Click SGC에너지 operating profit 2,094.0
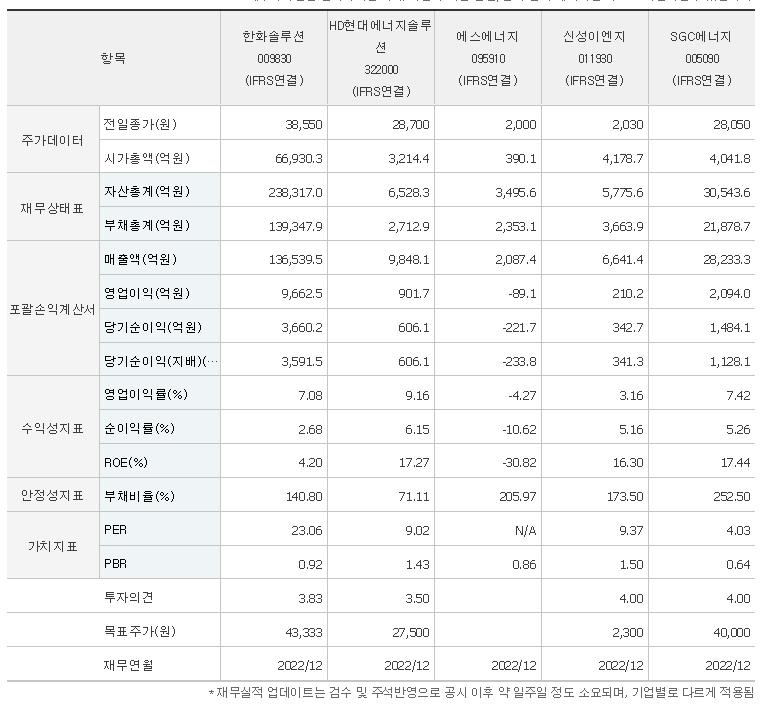 tap(730, 294)
